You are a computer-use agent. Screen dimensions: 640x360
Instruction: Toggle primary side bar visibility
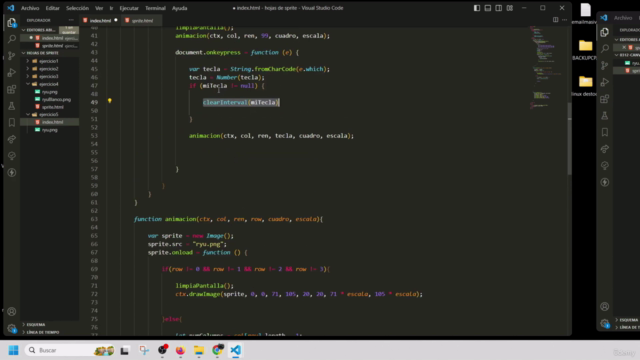coord(477,8)
